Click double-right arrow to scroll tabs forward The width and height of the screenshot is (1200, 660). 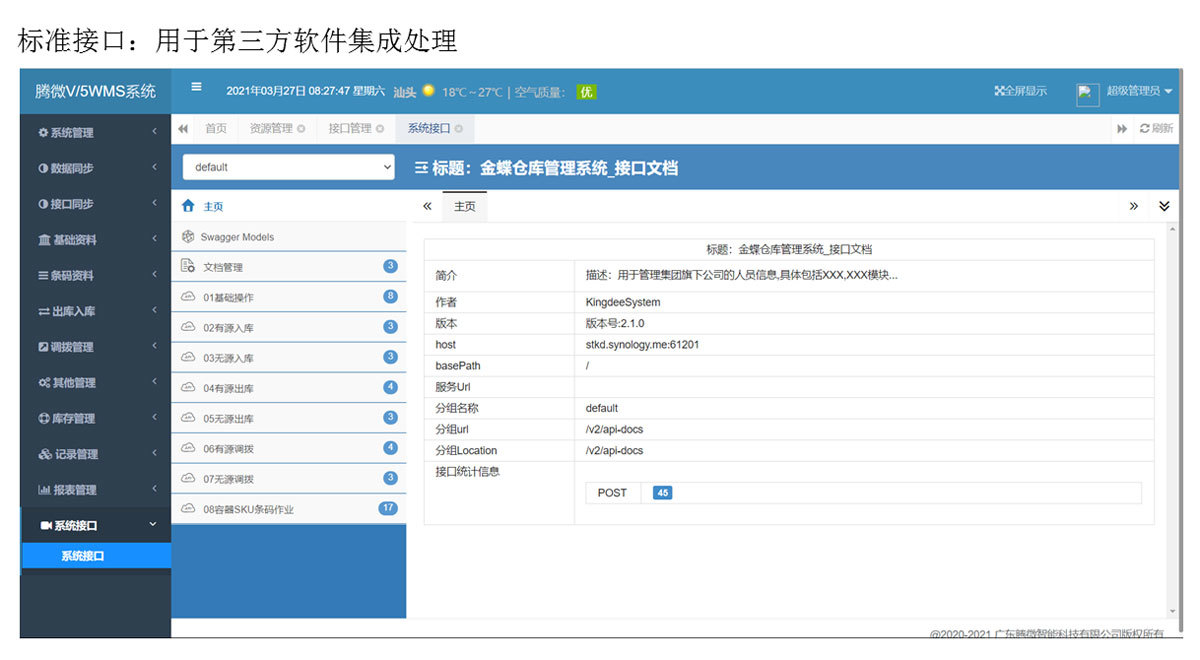pyautogui.click(x=1122, y=129)
